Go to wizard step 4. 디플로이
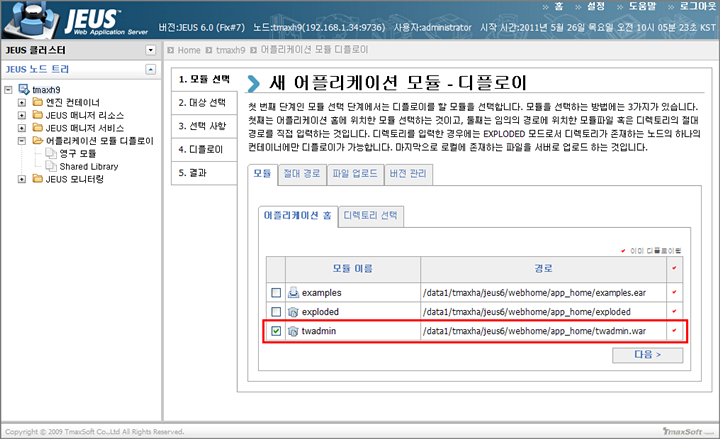 [x=204, y=149]
